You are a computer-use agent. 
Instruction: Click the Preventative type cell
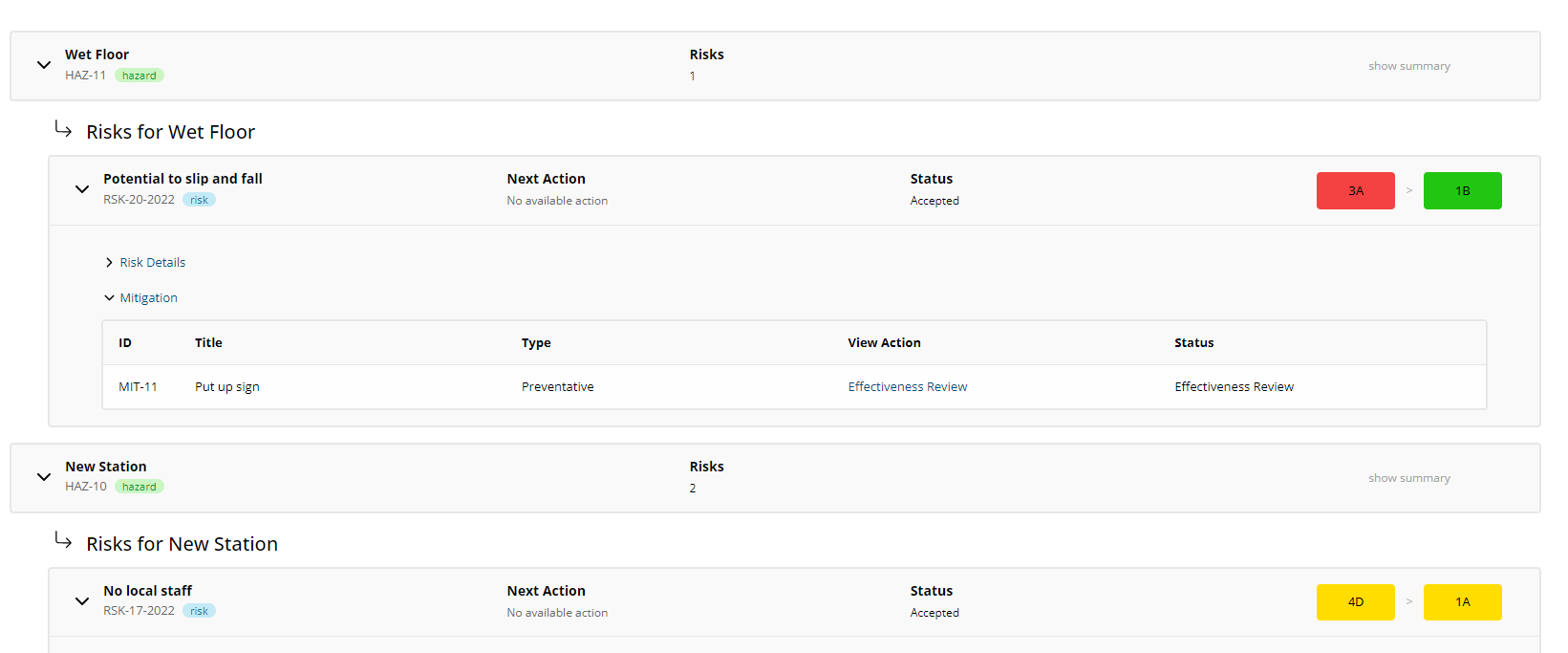558,387
